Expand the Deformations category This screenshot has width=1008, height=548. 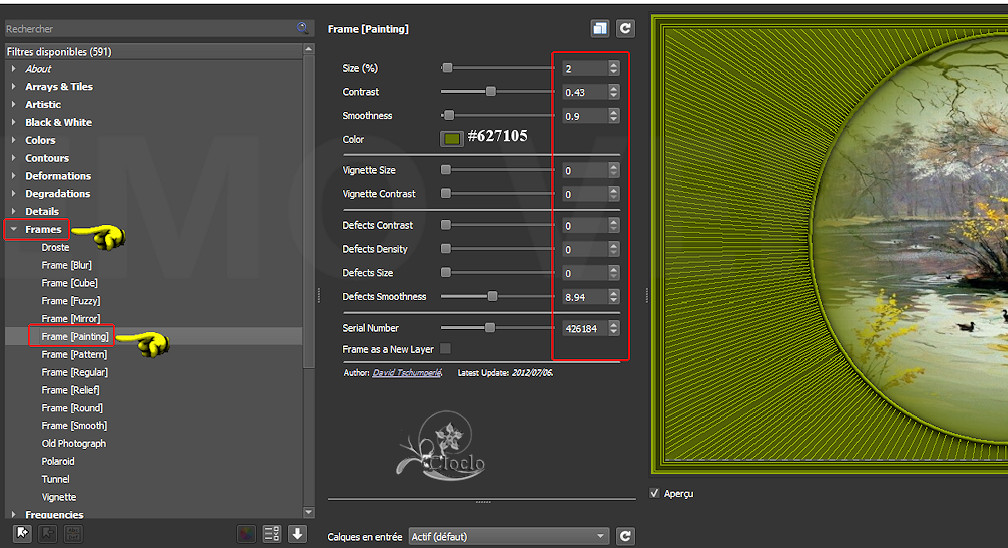pyautogui.click(x=14, y=176)
